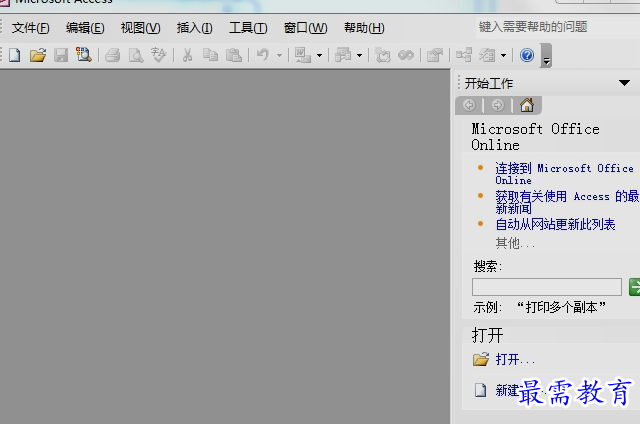Open the 工具(T) menu
Image resolution: width=640 pixels, height=424 pixels.
tap(248, 28)
